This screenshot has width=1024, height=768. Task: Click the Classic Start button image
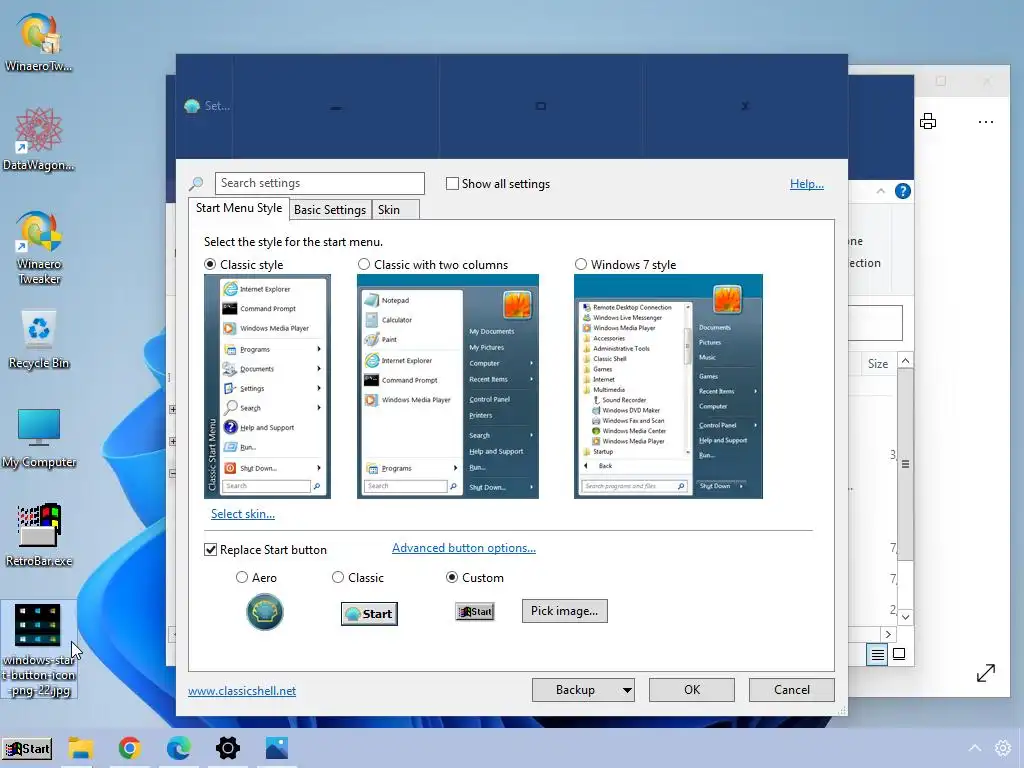370,614
